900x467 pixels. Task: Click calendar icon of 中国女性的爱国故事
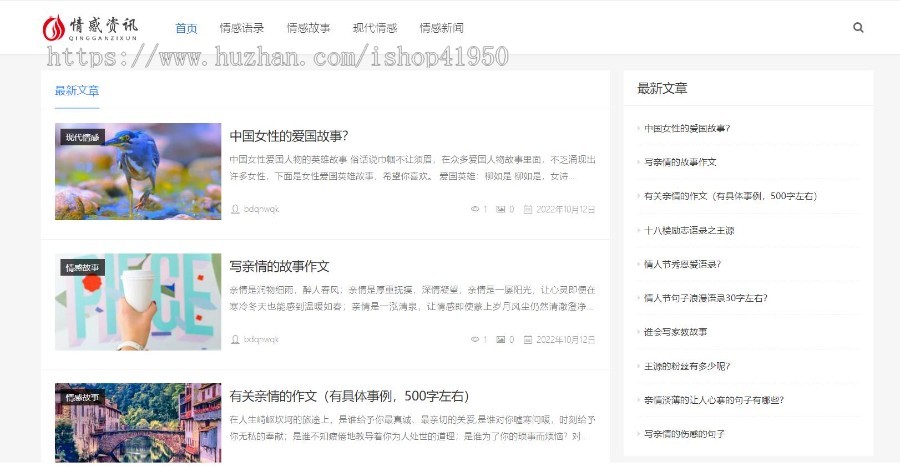[x=527, y=209]
